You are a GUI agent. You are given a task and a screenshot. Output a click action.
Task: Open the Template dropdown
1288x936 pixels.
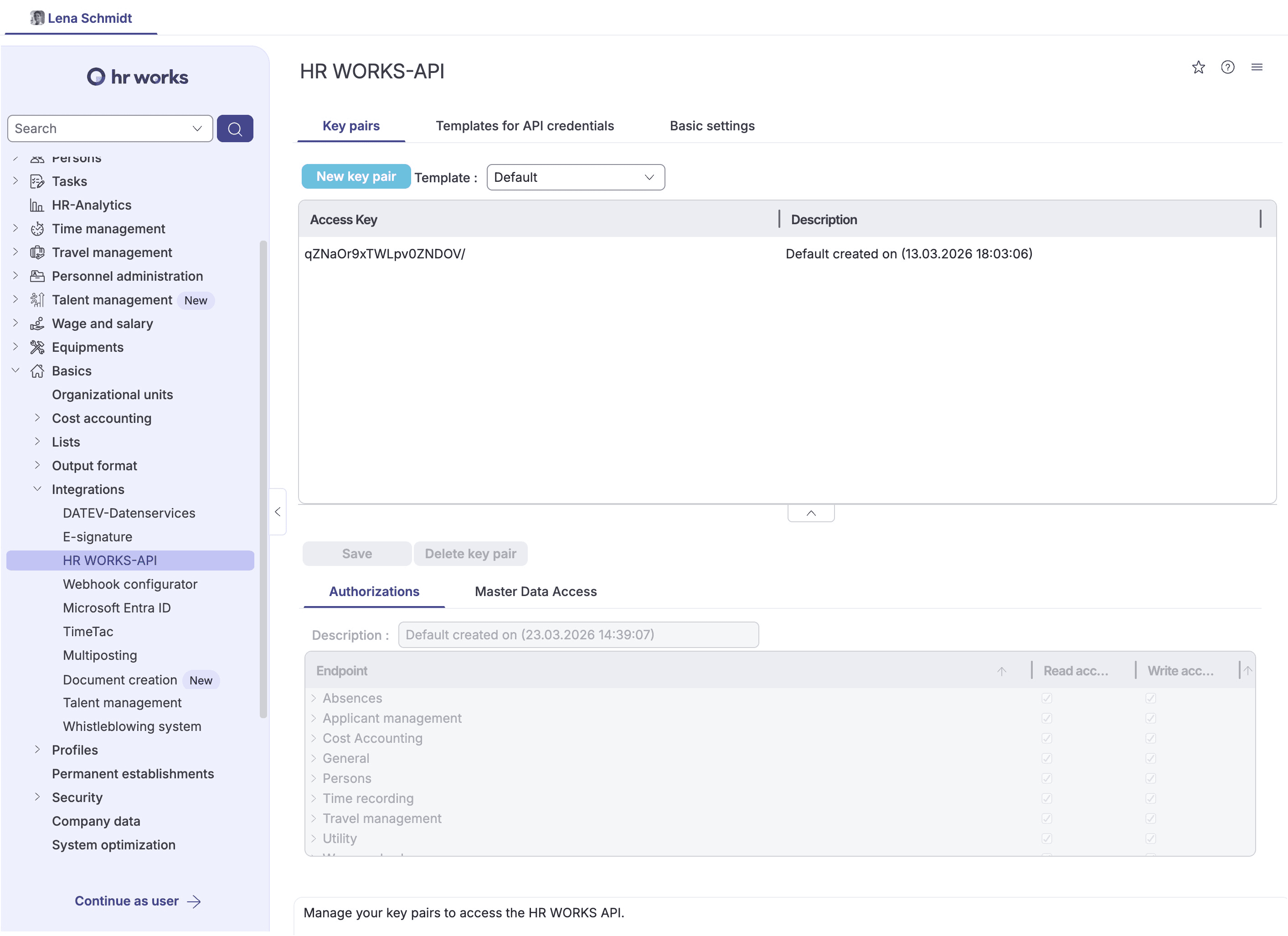pyautogui.click(x=575, y=178)
